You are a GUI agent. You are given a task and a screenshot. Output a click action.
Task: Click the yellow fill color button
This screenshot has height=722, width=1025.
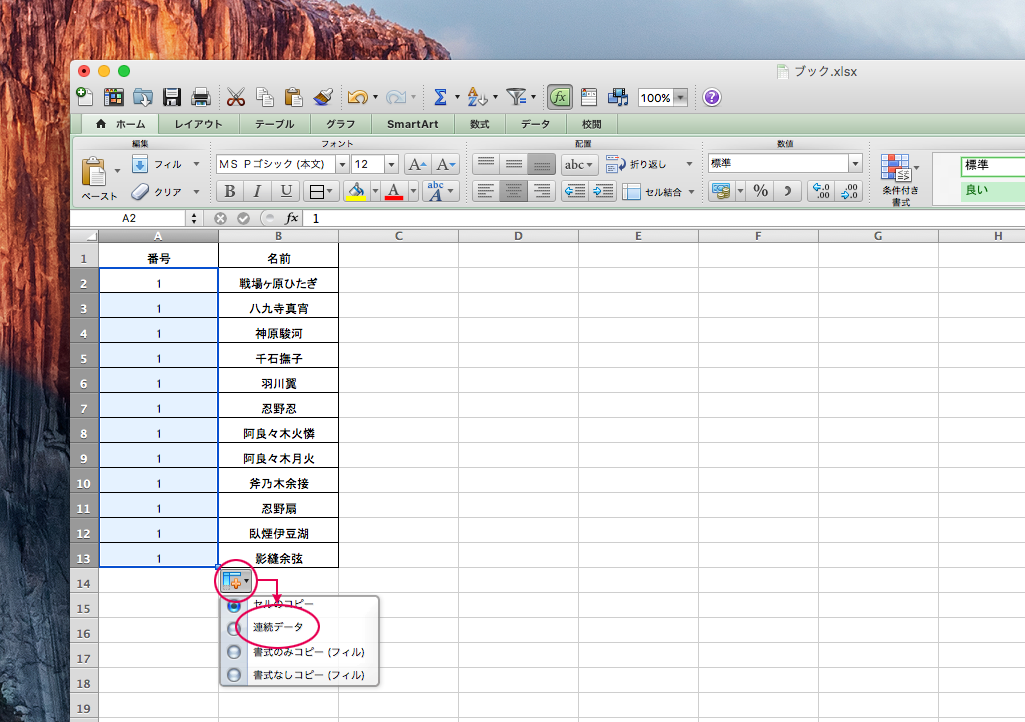pyautogui.click(x=356, y=191)
